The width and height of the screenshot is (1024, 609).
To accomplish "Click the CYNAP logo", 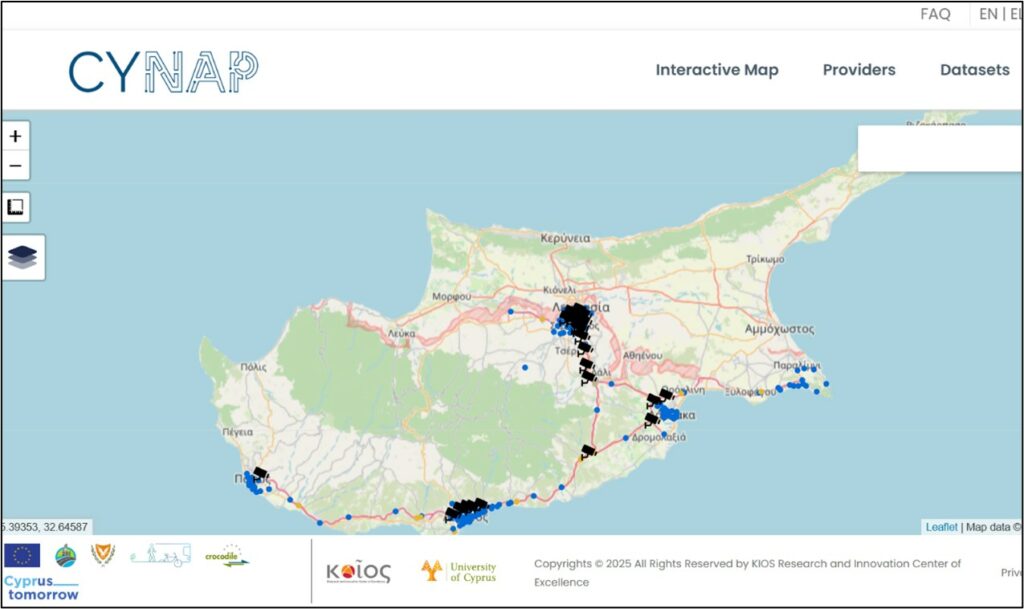I will pyautogui.click(x=163, y=70).
